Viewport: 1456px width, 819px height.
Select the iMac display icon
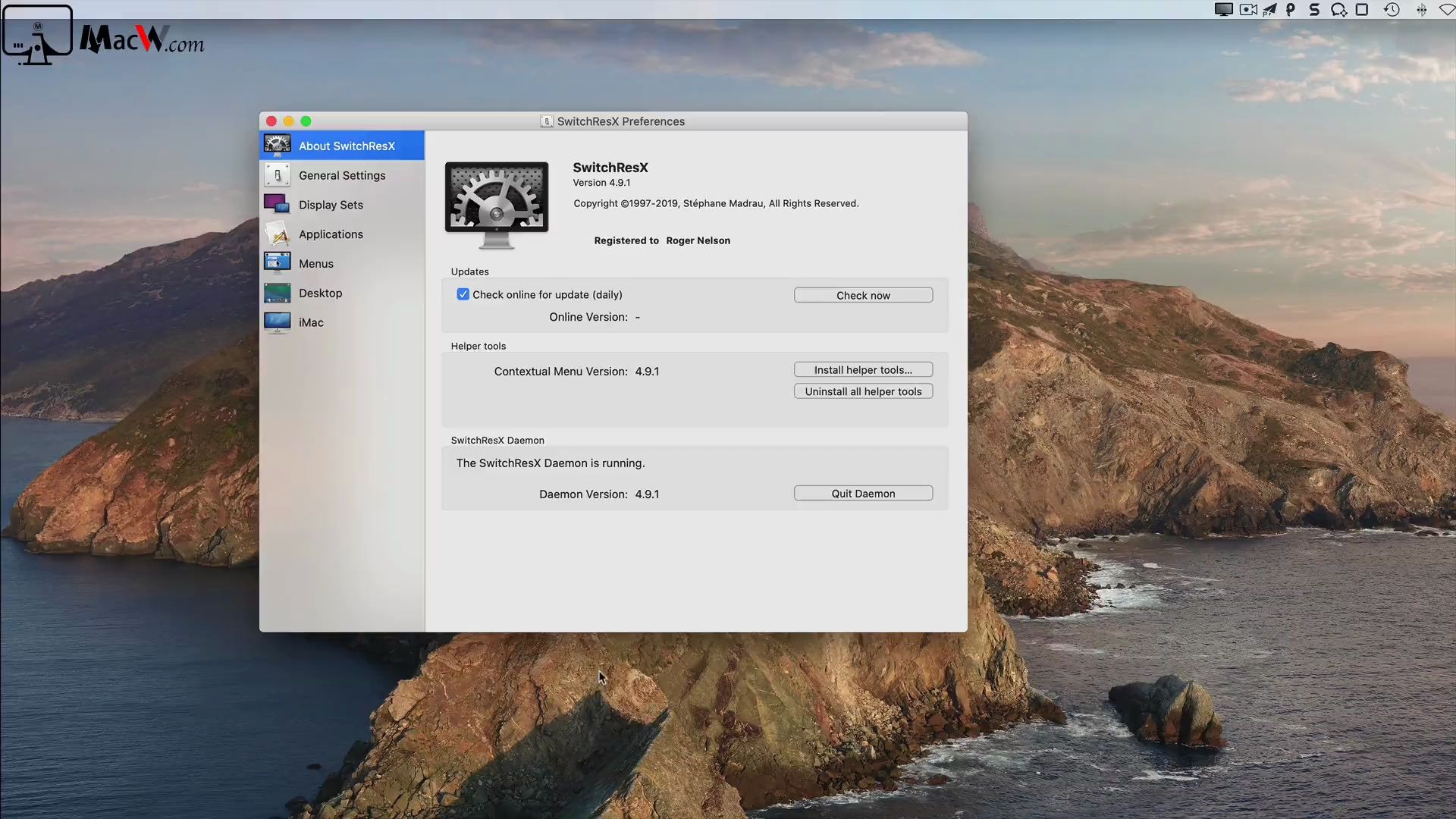click(276, 322)
